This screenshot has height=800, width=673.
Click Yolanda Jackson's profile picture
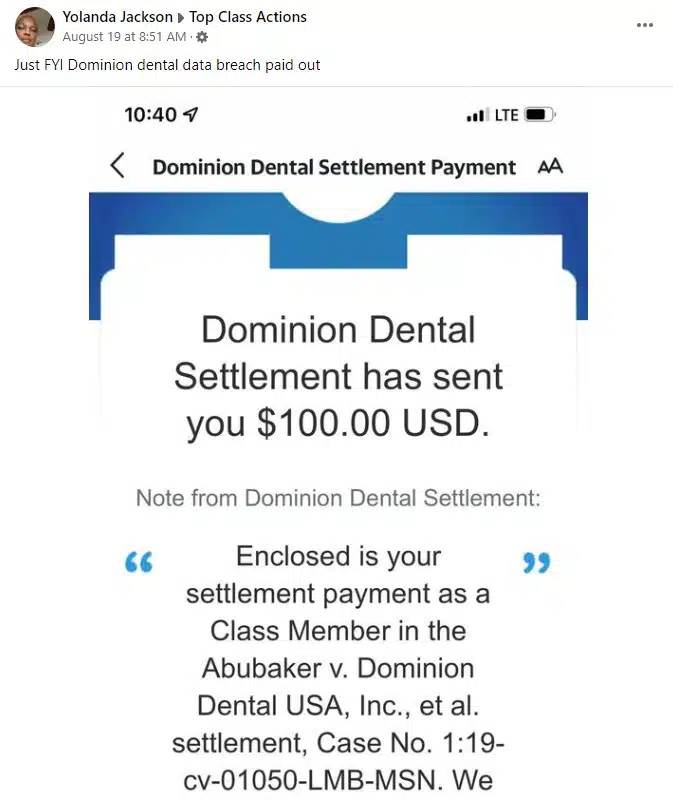[35, 27]
